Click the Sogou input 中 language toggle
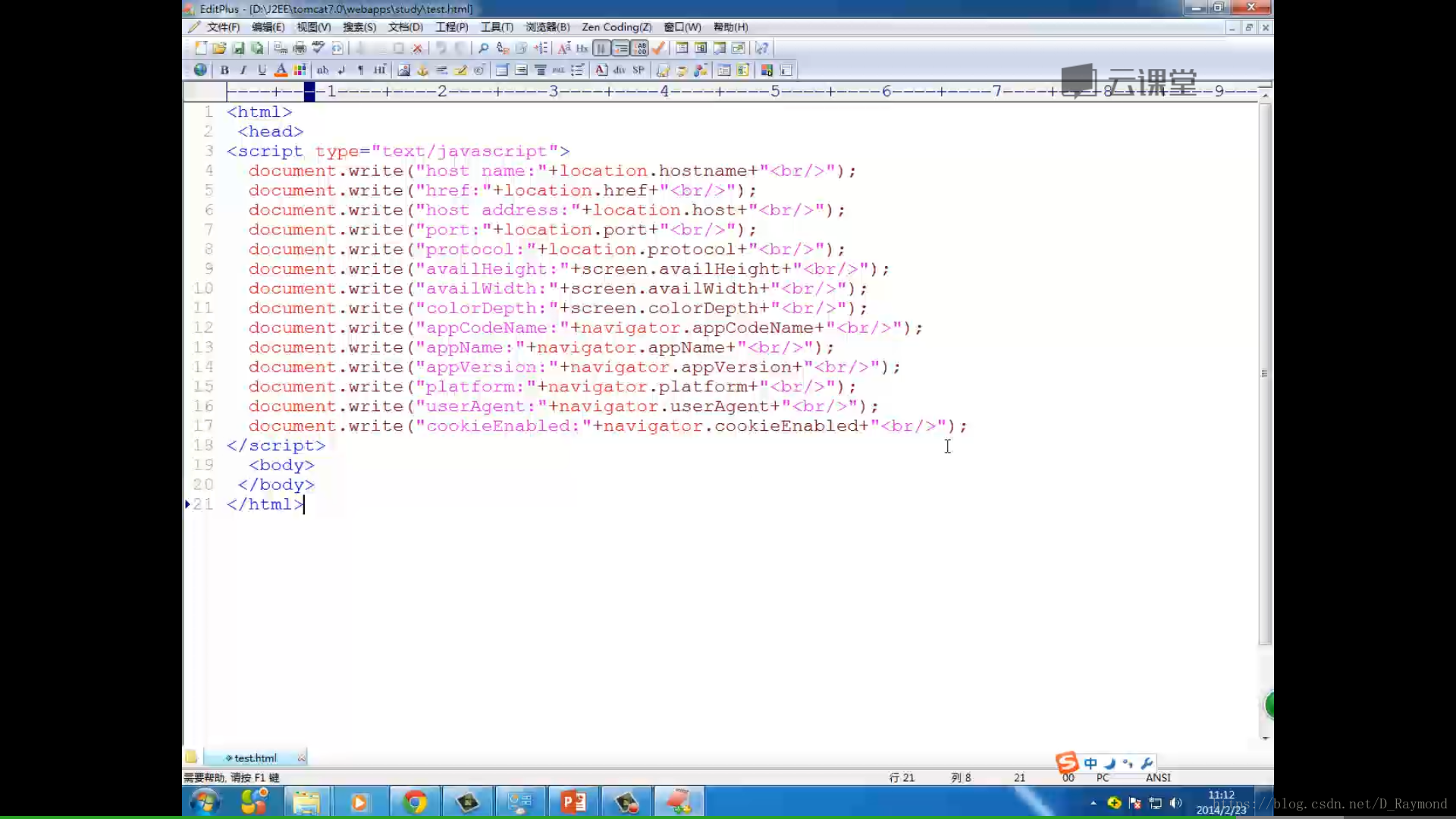Viewport: 1456px width, 819px height. pos(1090,763)
